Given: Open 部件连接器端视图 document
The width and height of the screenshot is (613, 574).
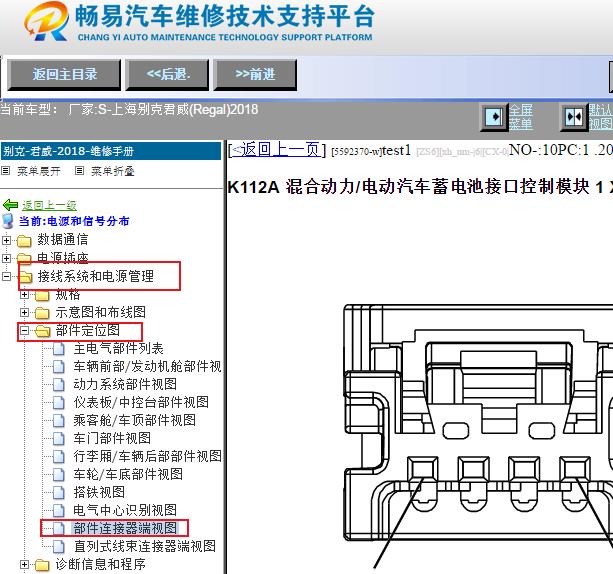Looking at the screenshot, I should tap(125, 528).
